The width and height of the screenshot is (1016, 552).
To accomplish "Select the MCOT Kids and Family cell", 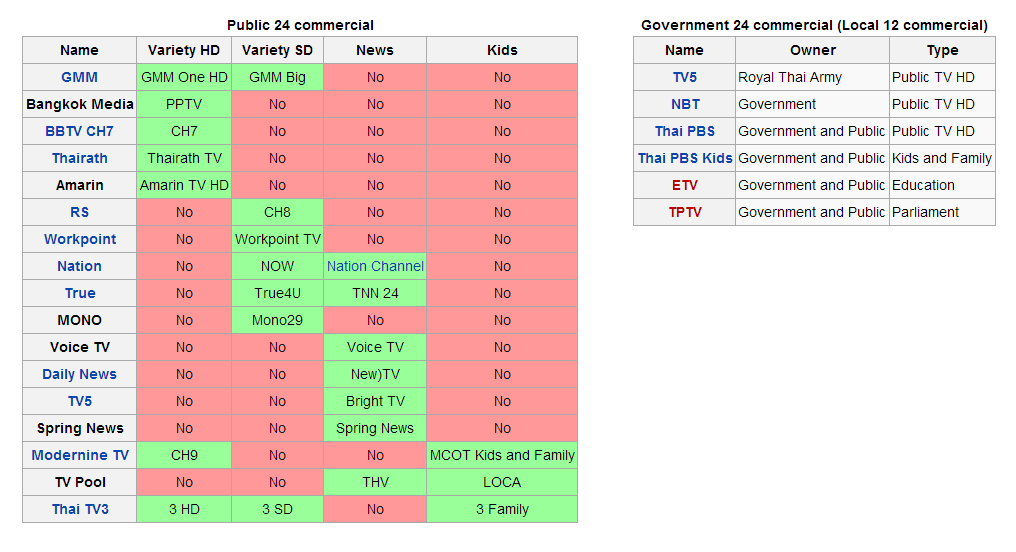I will [x=502, y=455].
